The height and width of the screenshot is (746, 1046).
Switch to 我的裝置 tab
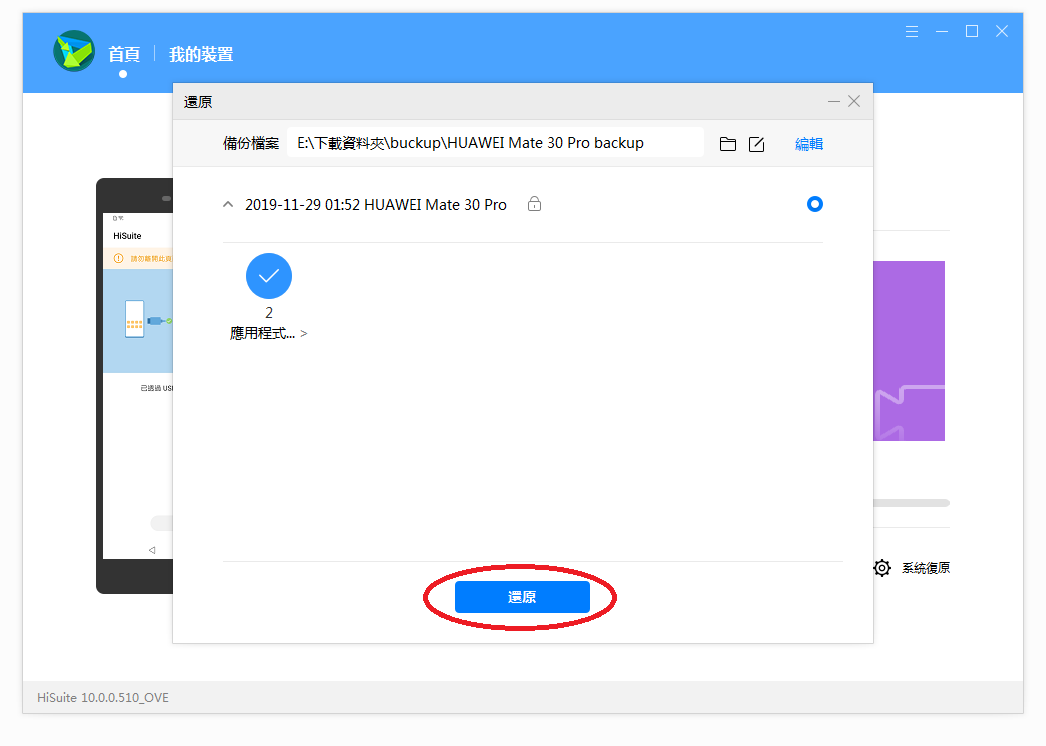pos(201,55)
